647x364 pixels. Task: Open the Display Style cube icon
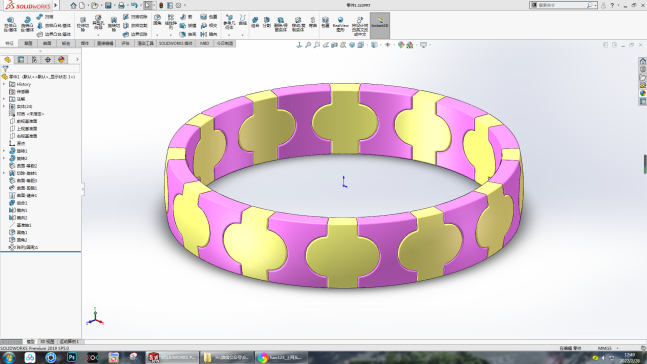tap(374, 45)
